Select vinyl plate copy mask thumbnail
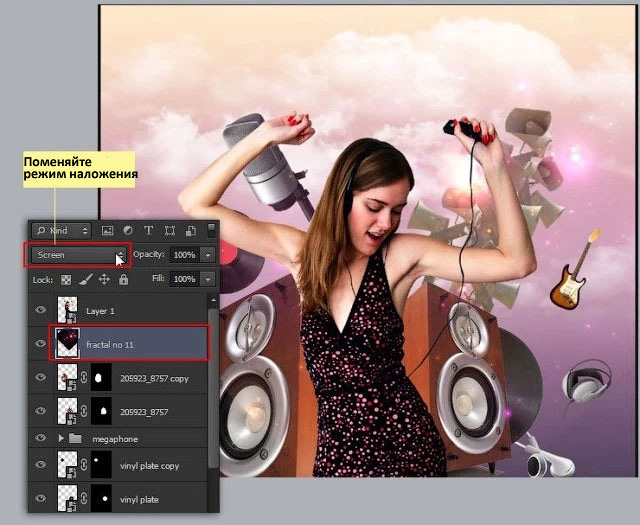The width and height of the screenshot is (640, 525). [101, 465]
